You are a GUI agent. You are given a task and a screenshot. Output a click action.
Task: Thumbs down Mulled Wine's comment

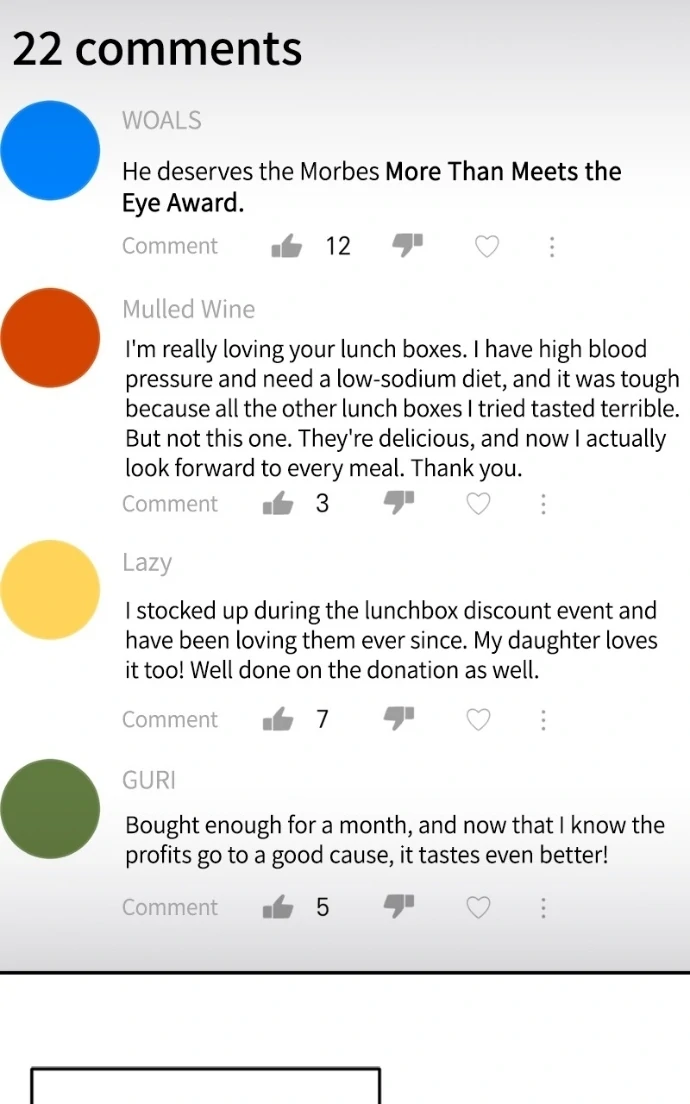(x=399, y=503)
